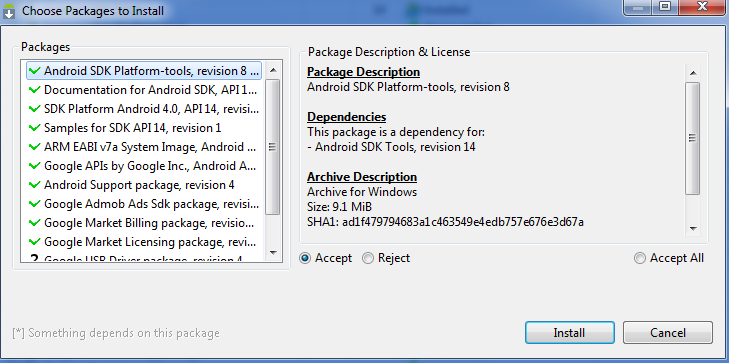Maximize the Choose Packages to Install window
The height and width of the screenshot is (363, 729).
pyautogui.click(x=666, y=7)
